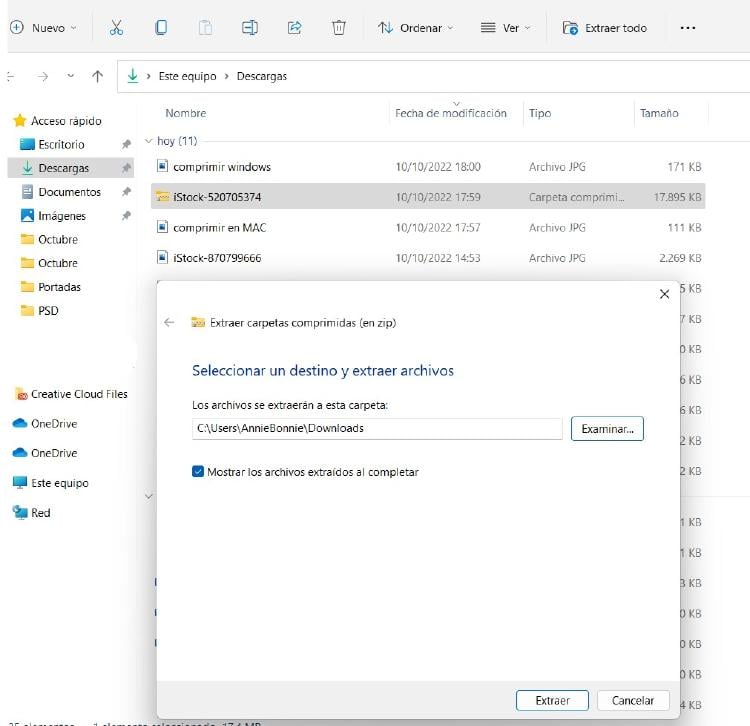
Task: Click destination path input field
Action: [x=377, y=429]
